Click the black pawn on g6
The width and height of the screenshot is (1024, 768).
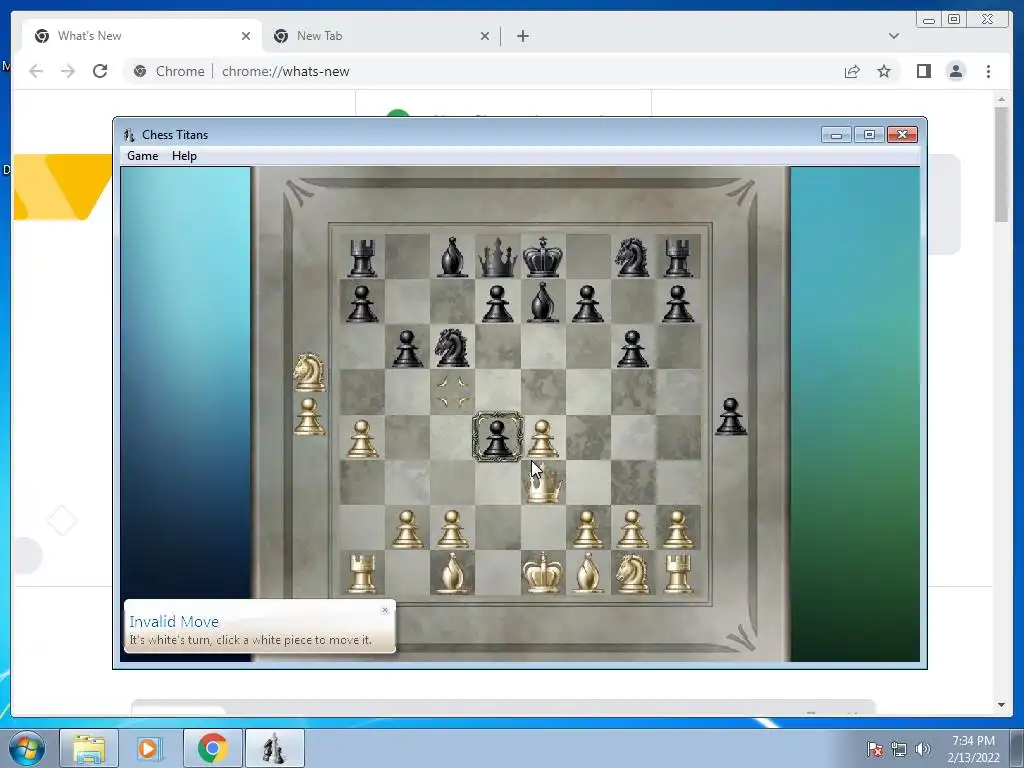[632, 348]
